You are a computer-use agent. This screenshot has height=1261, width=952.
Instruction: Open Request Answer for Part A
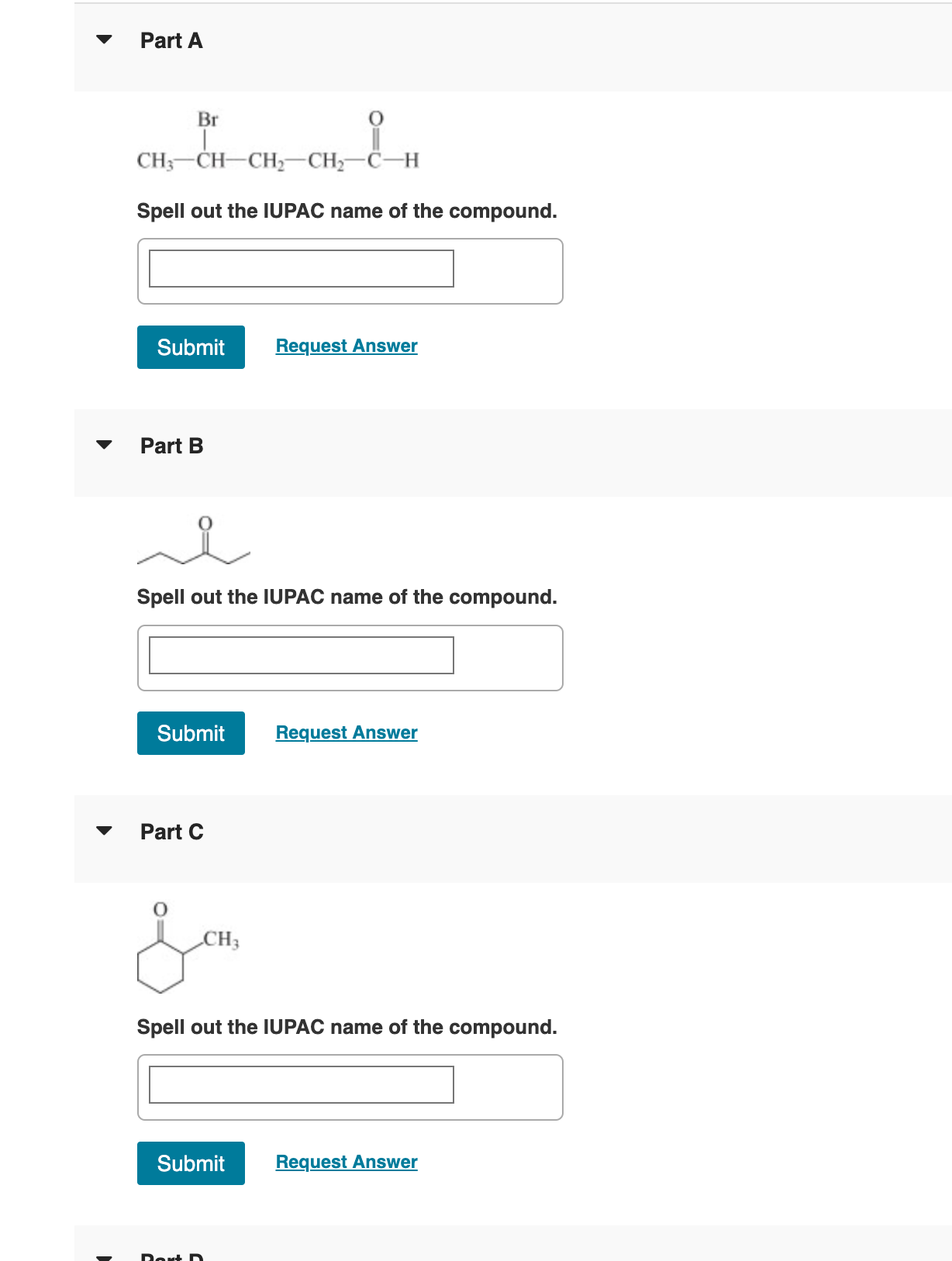(x=346, y=346)
